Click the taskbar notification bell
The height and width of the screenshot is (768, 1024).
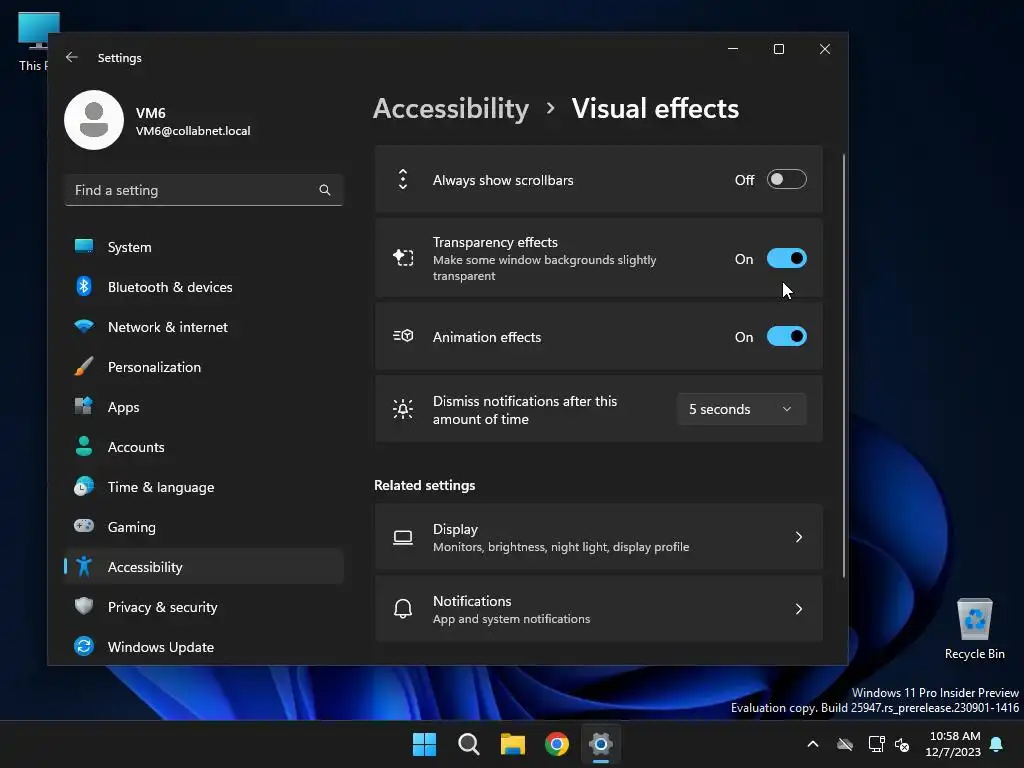coord(997,744)
